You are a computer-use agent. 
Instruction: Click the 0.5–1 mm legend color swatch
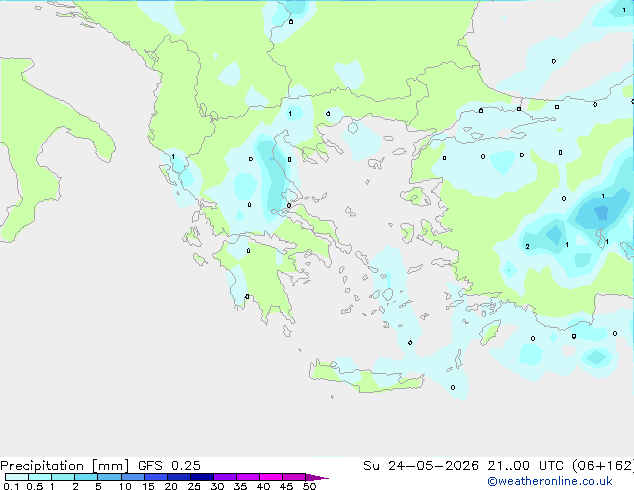click(x=40, y=477)
